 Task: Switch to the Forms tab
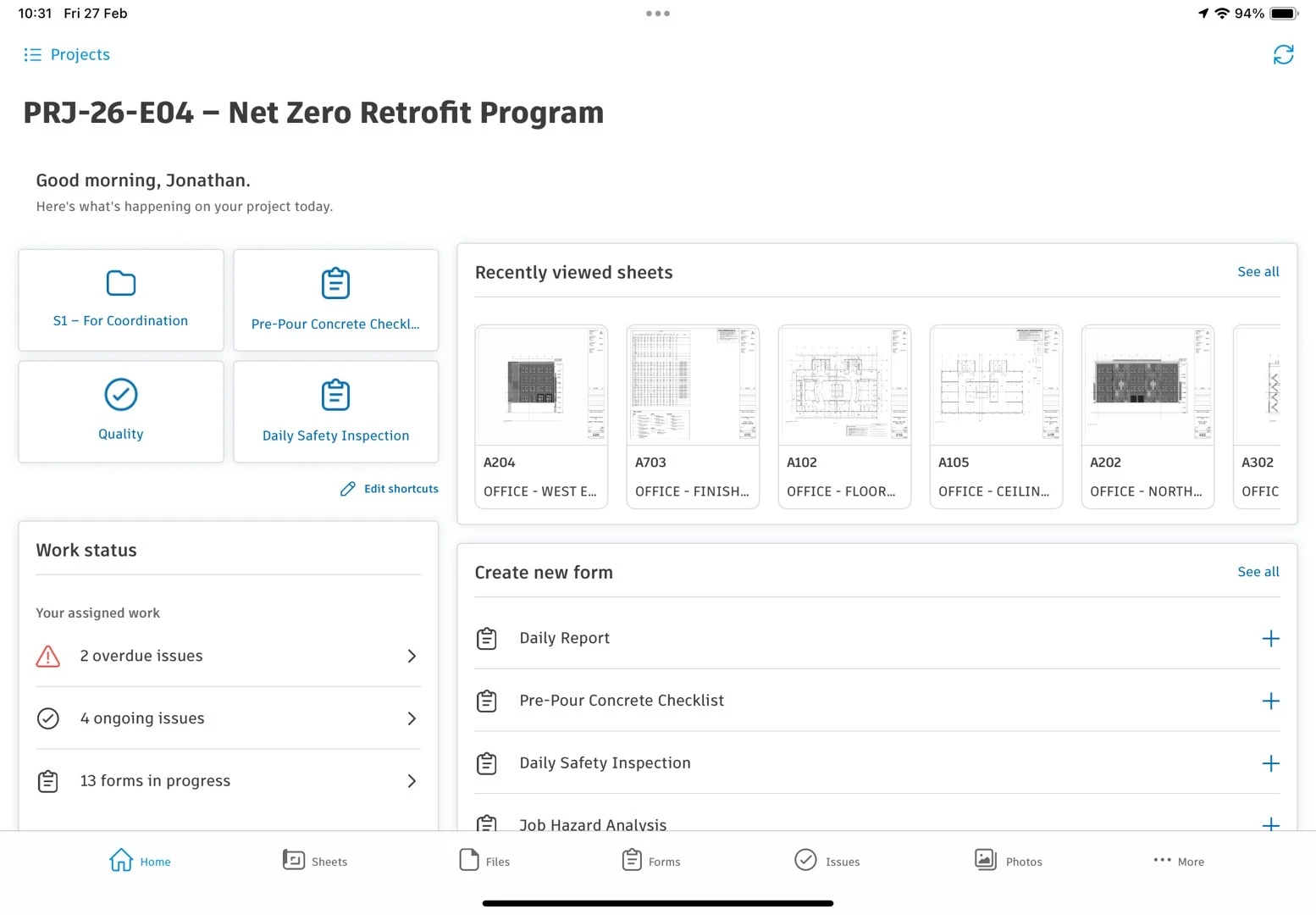[651, 861]
